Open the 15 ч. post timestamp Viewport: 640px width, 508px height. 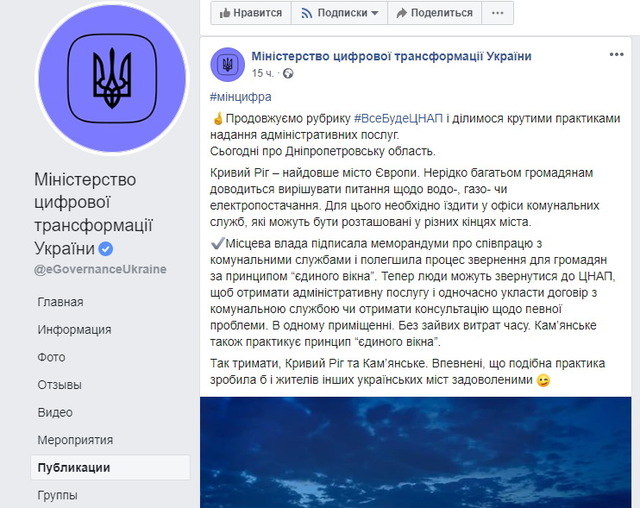click(262, 73)
